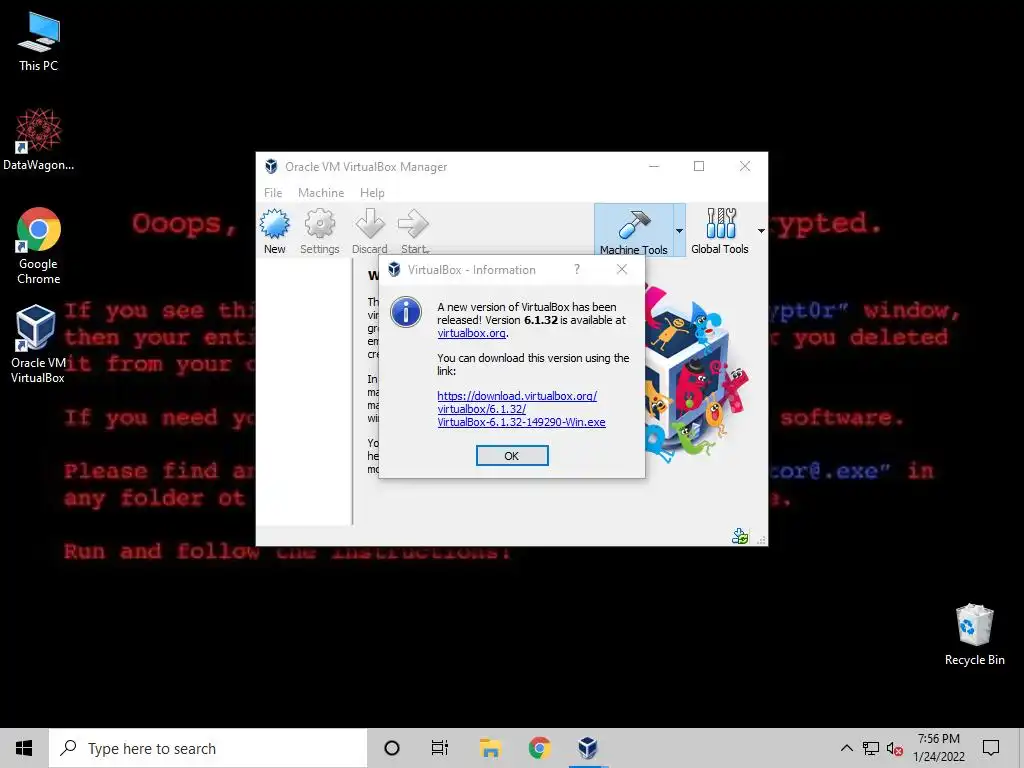Show hidden system tray icons
Viewport: 1024px width, 768px height.
[846, 748]
